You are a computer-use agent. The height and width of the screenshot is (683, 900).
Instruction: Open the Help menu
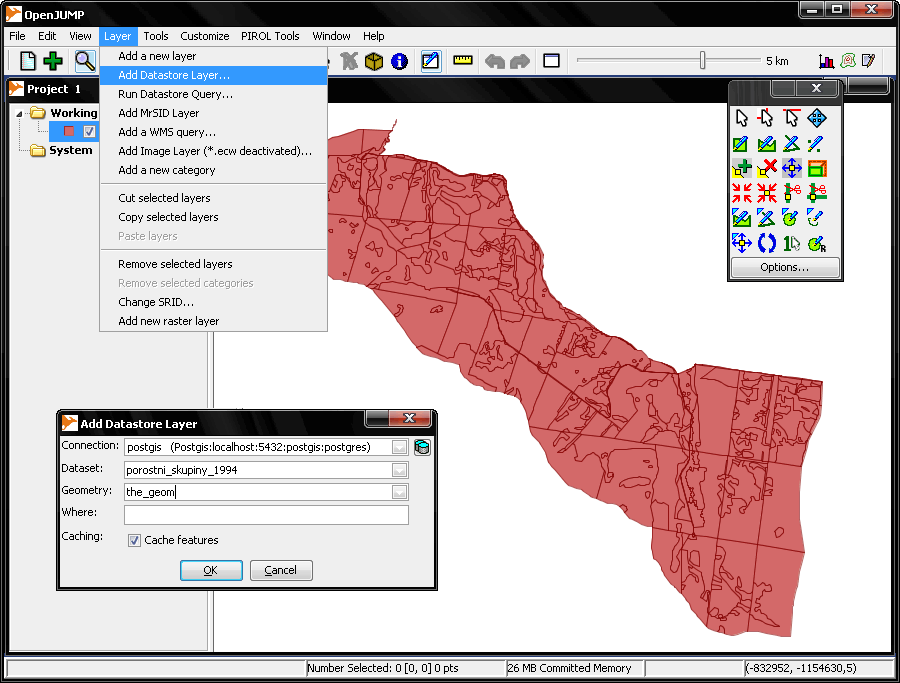(x=373, y=36)
